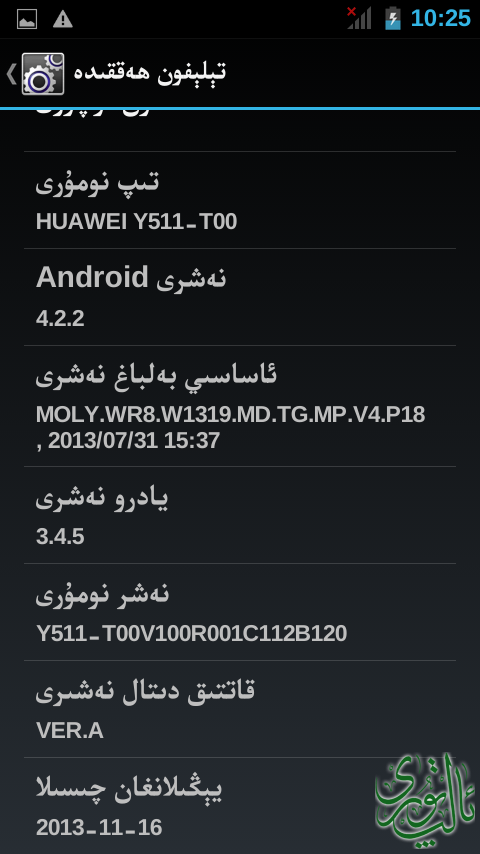Tap the hardware version VER.A entry

(x=240, y=709)
